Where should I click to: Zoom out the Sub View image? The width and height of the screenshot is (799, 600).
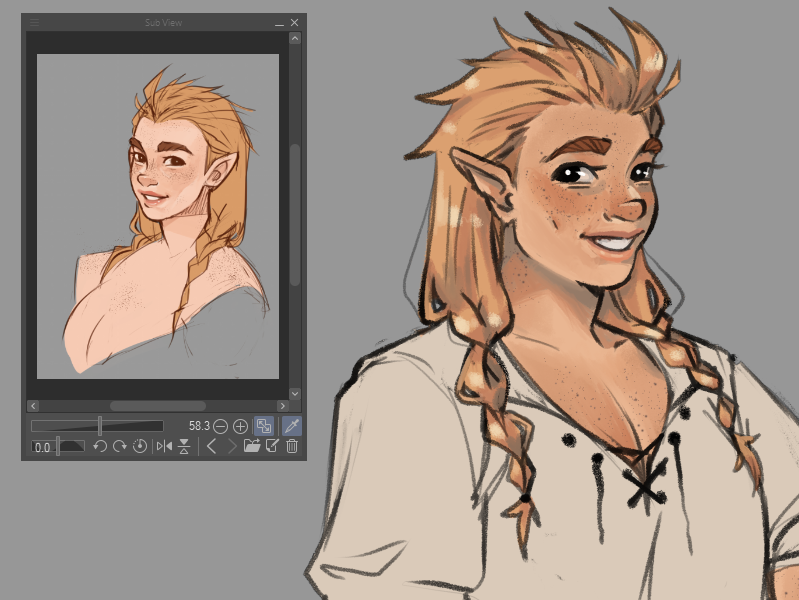pyautogui.click(x=220, y=426)
